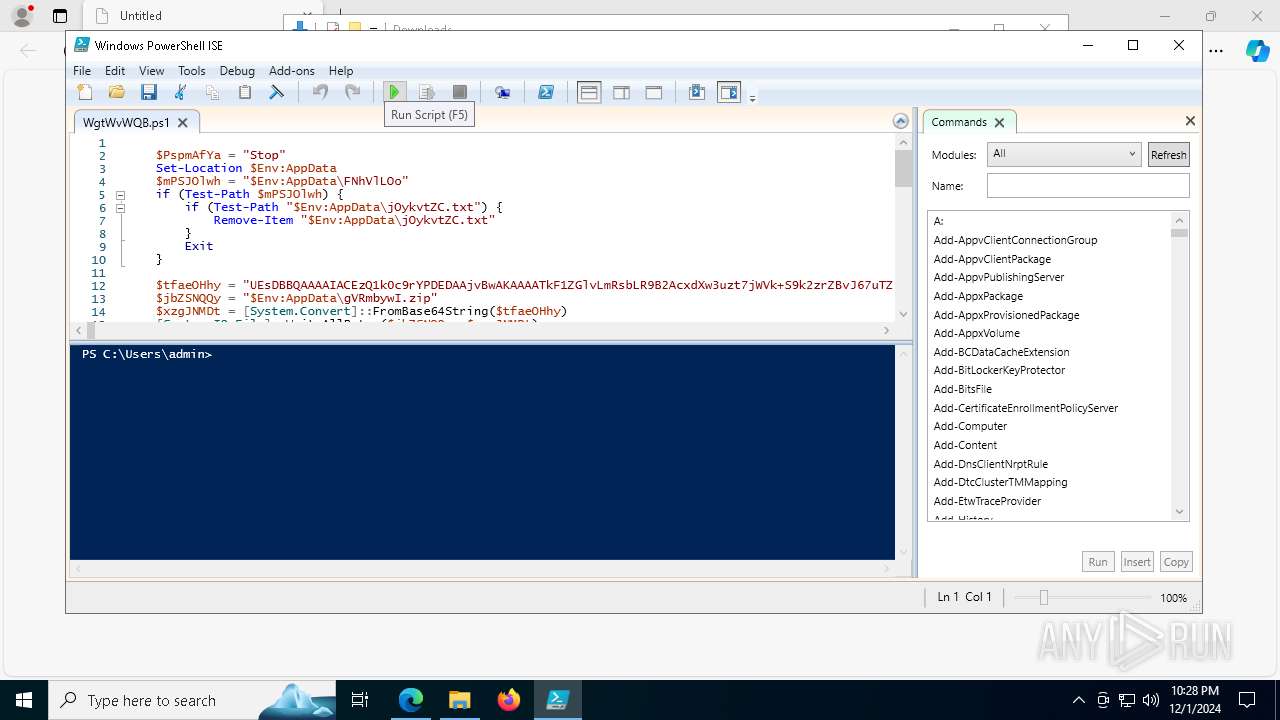This screenshot has height=720, width=1280.
Task: Click the Run Selection icon
Action: click(x=427, y=92)
